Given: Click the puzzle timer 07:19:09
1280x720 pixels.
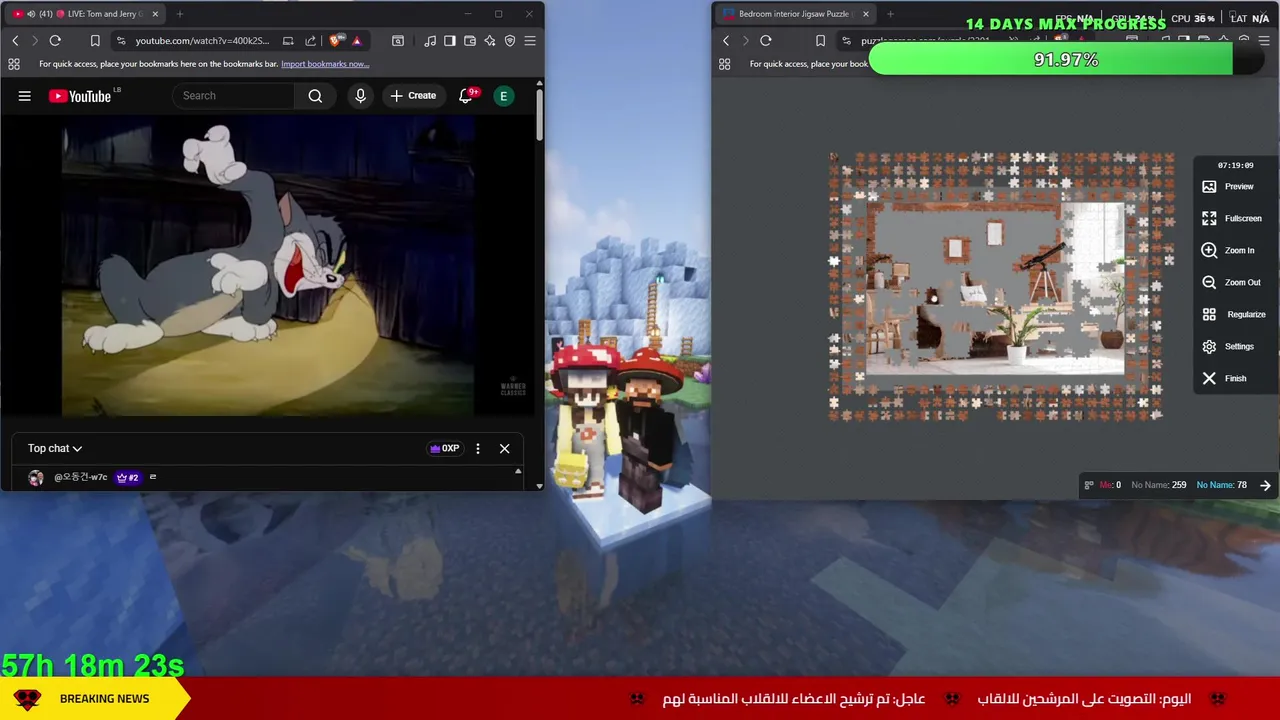Looking at the screenshot, I should (x=1235, y=166).
